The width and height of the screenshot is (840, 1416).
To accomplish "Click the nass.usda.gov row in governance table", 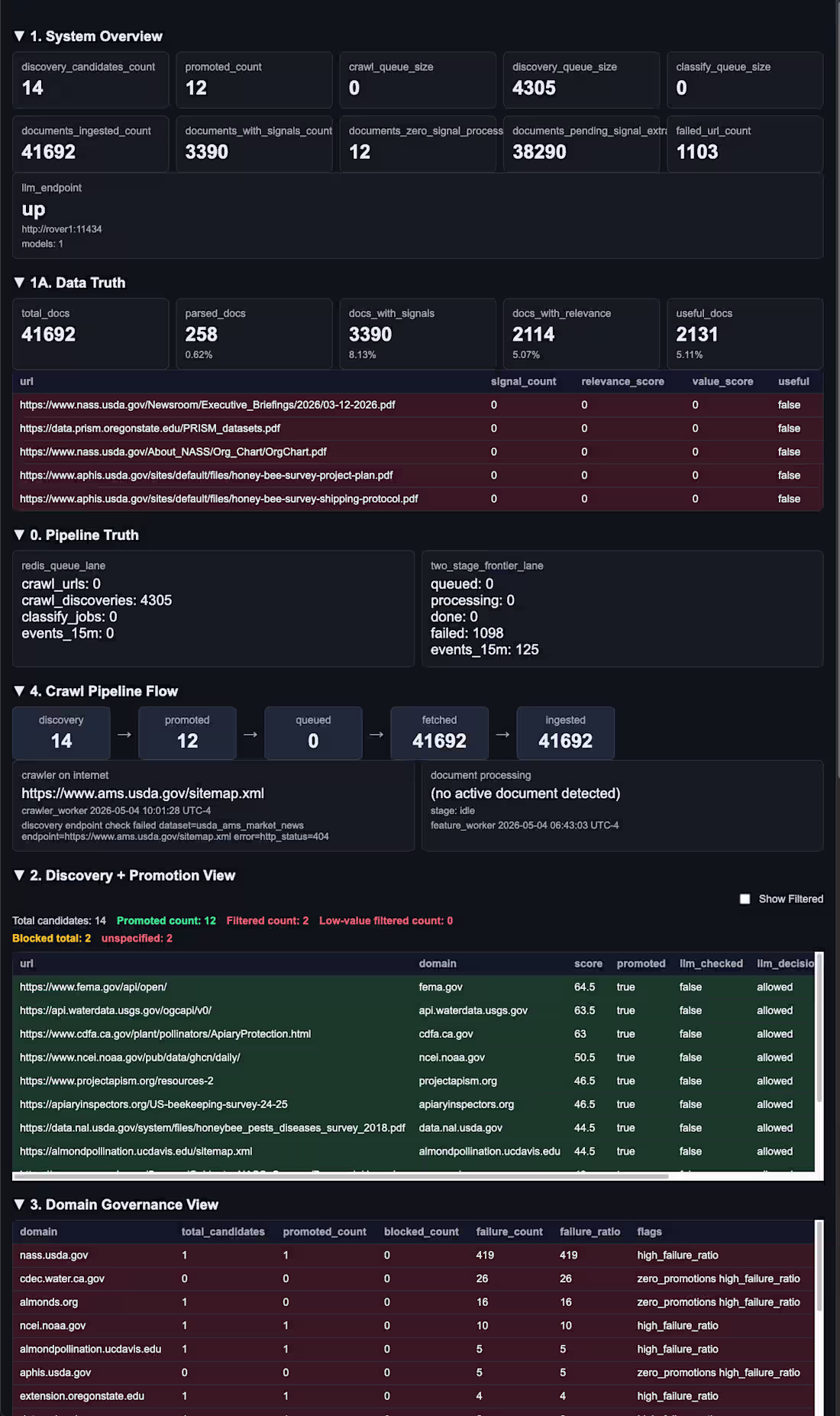I will click(414, 1256).
